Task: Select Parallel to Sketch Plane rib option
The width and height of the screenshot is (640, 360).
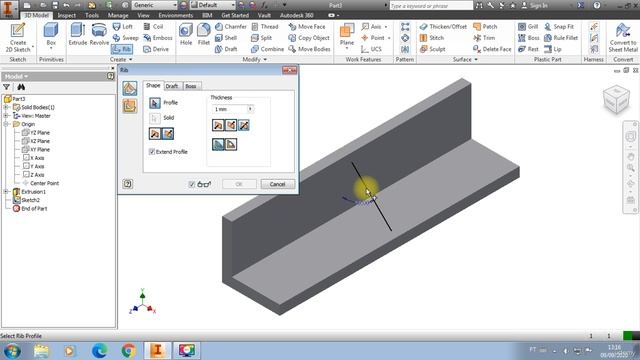Action: (130, 106)
